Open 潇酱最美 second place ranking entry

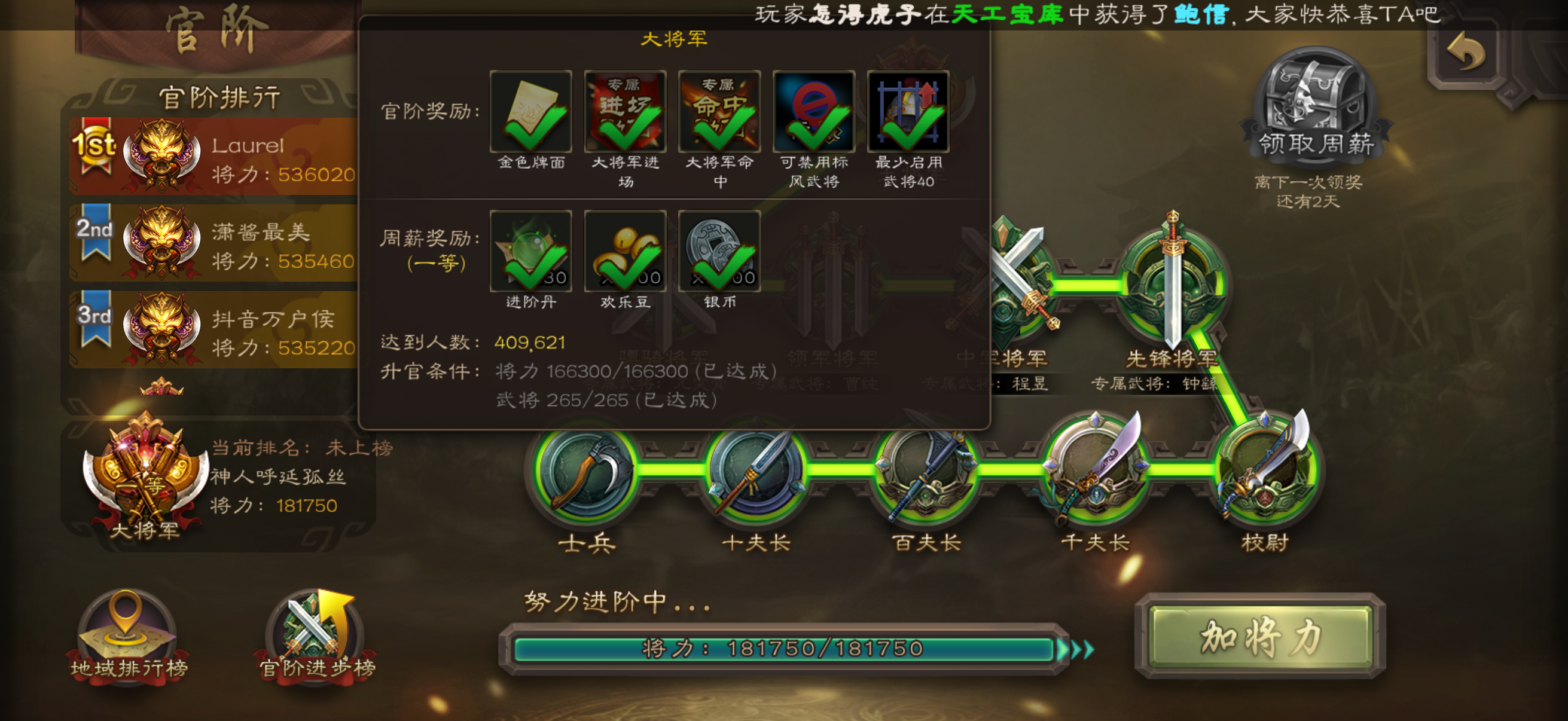pos(214,242)
